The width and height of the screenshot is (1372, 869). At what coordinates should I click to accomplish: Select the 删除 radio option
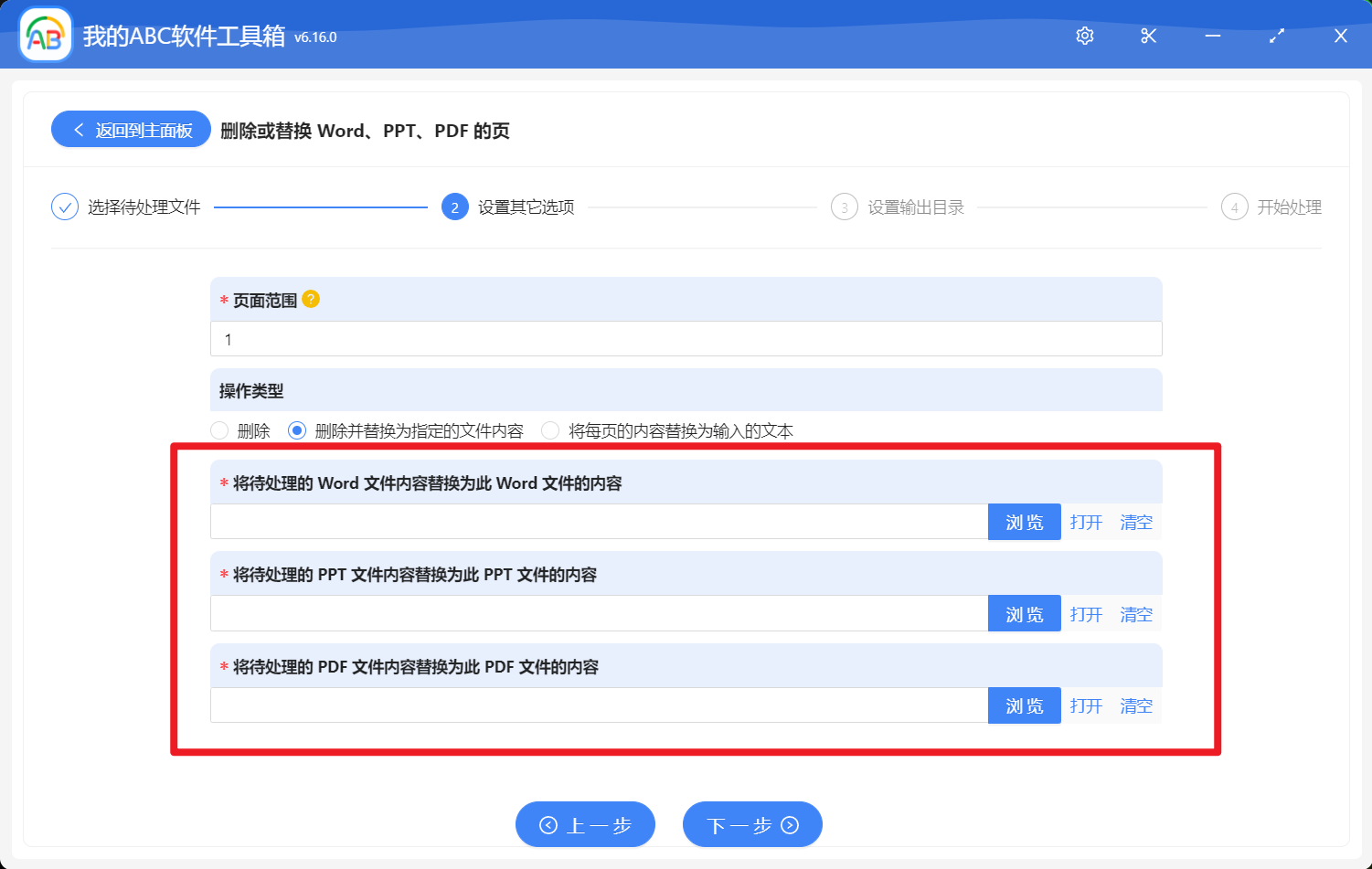tap(219, 429)
